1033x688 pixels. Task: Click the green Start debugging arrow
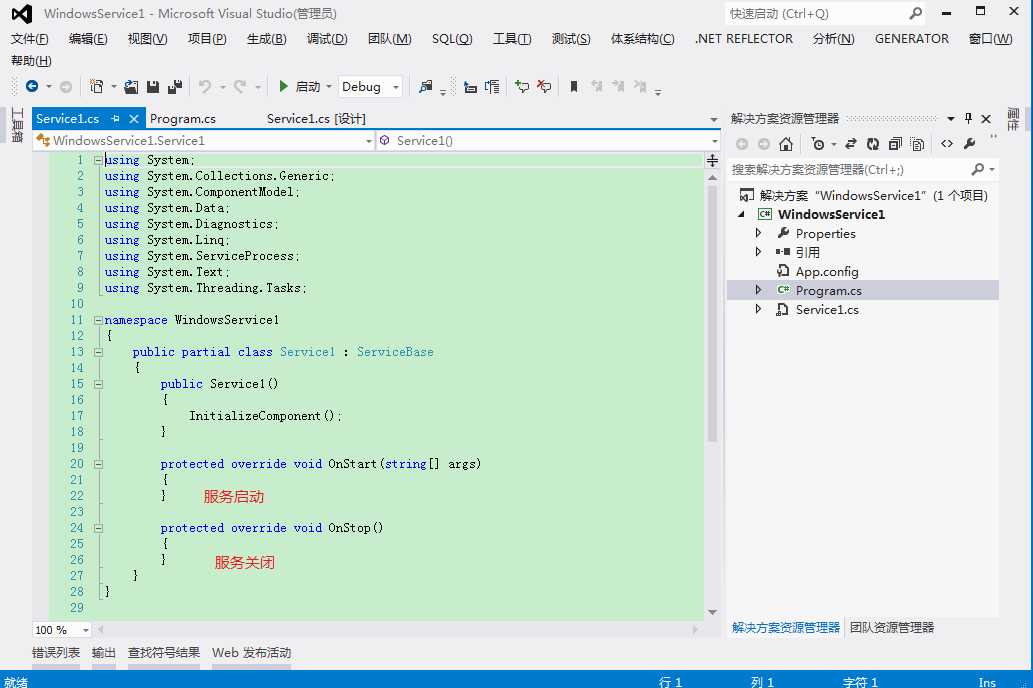pos(283,86)
